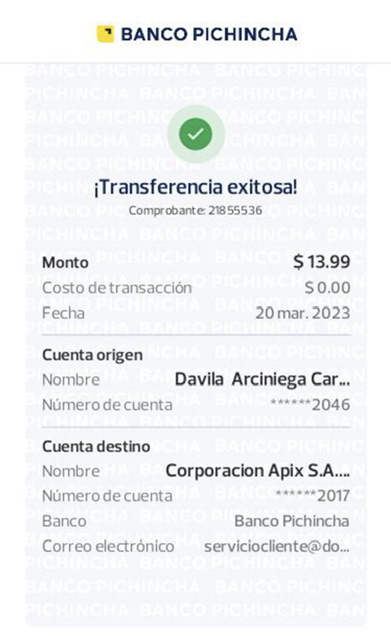Select the Costo de transacción value $ 0.00

tap(327, 288)
